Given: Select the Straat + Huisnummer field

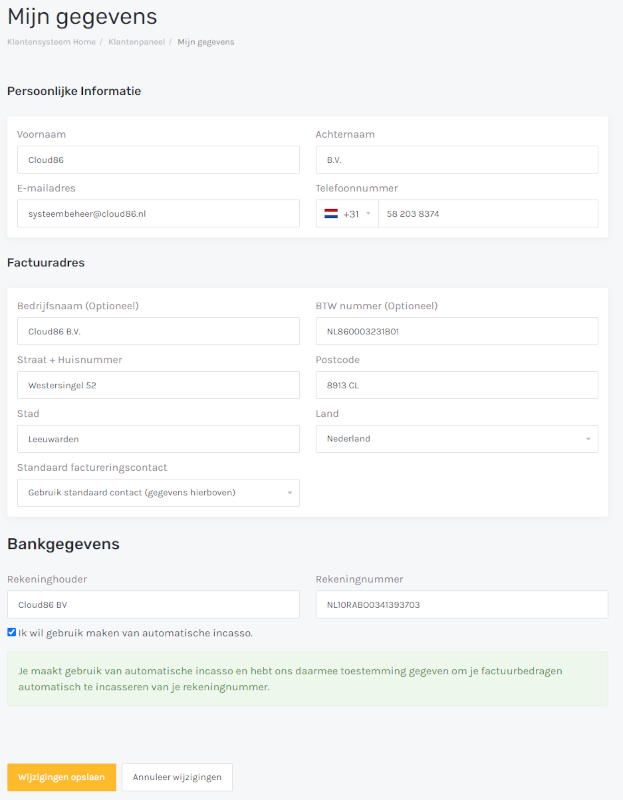Looking at the screenshot, I should [x=158, y=385].
